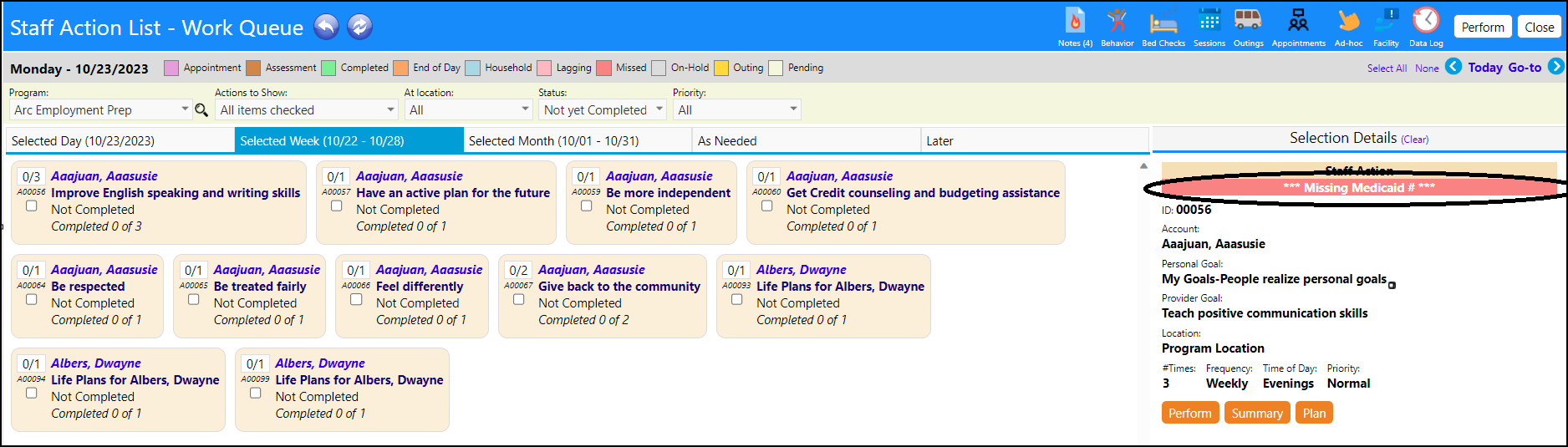Open the Program dropdown Arc Employment Prep
The width and height of the screenshot is (1568, 447).
(x=101, y=109)
